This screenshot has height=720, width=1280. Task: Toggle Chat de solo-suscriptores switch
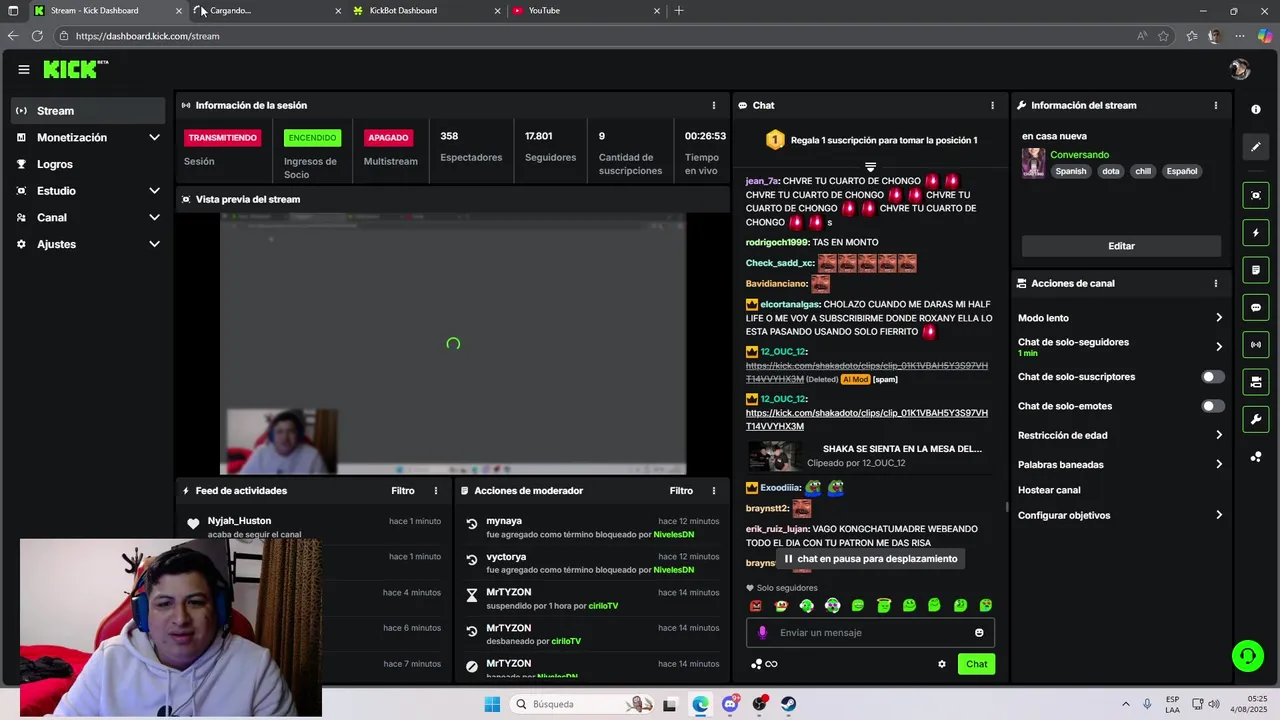1212,377
